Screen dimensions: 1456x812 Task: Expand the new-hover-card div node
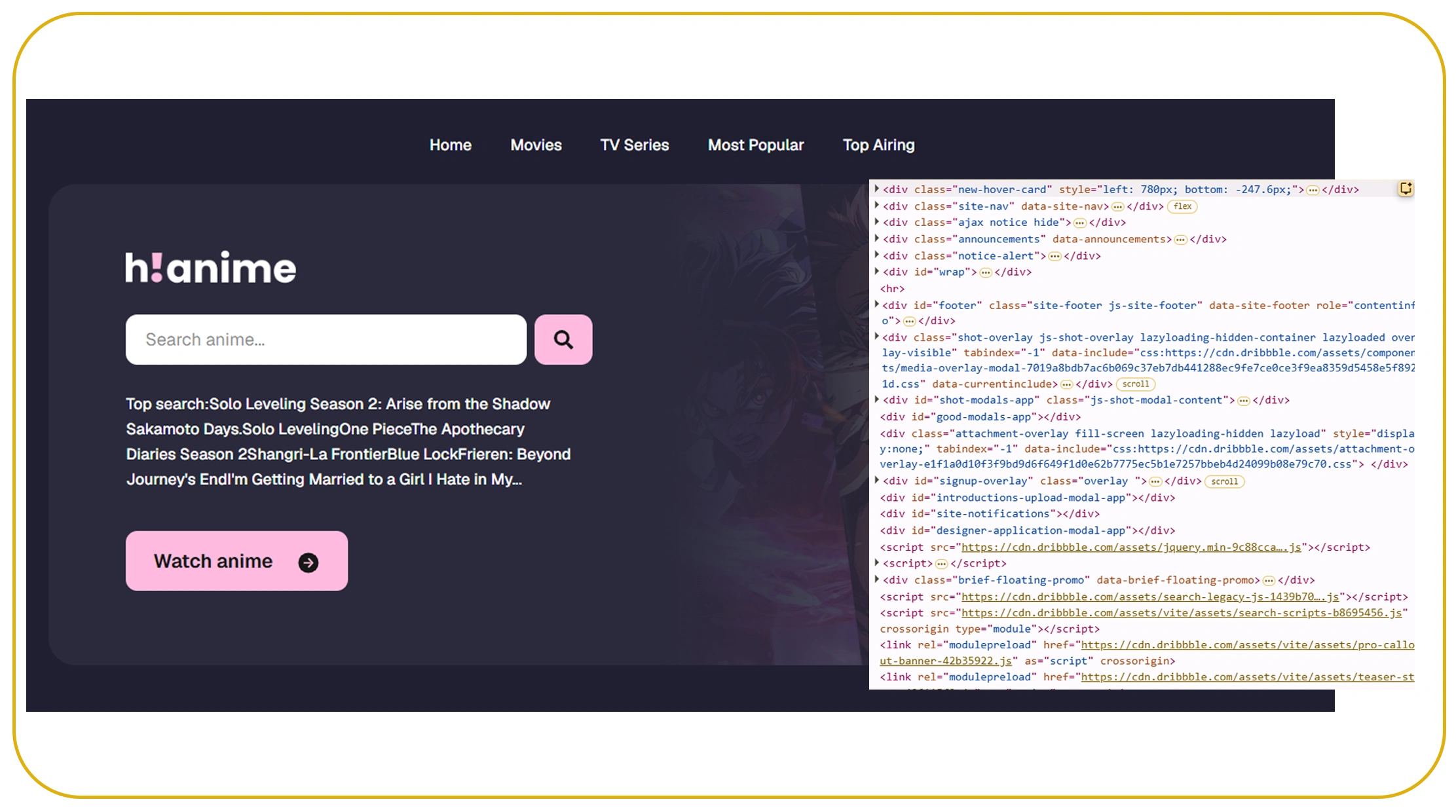876,189
